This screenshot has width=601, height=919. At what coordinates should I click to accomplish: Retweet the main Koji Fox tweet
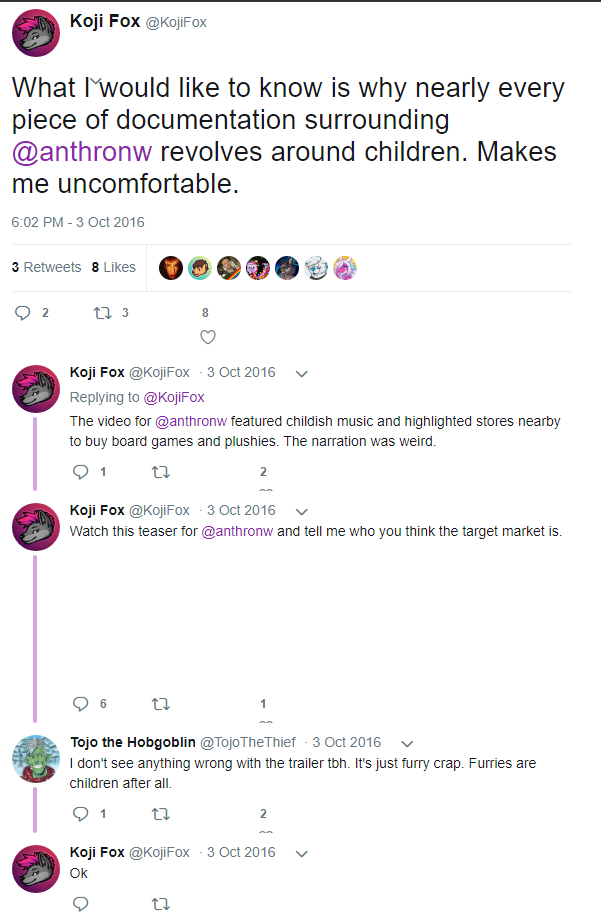103,313
